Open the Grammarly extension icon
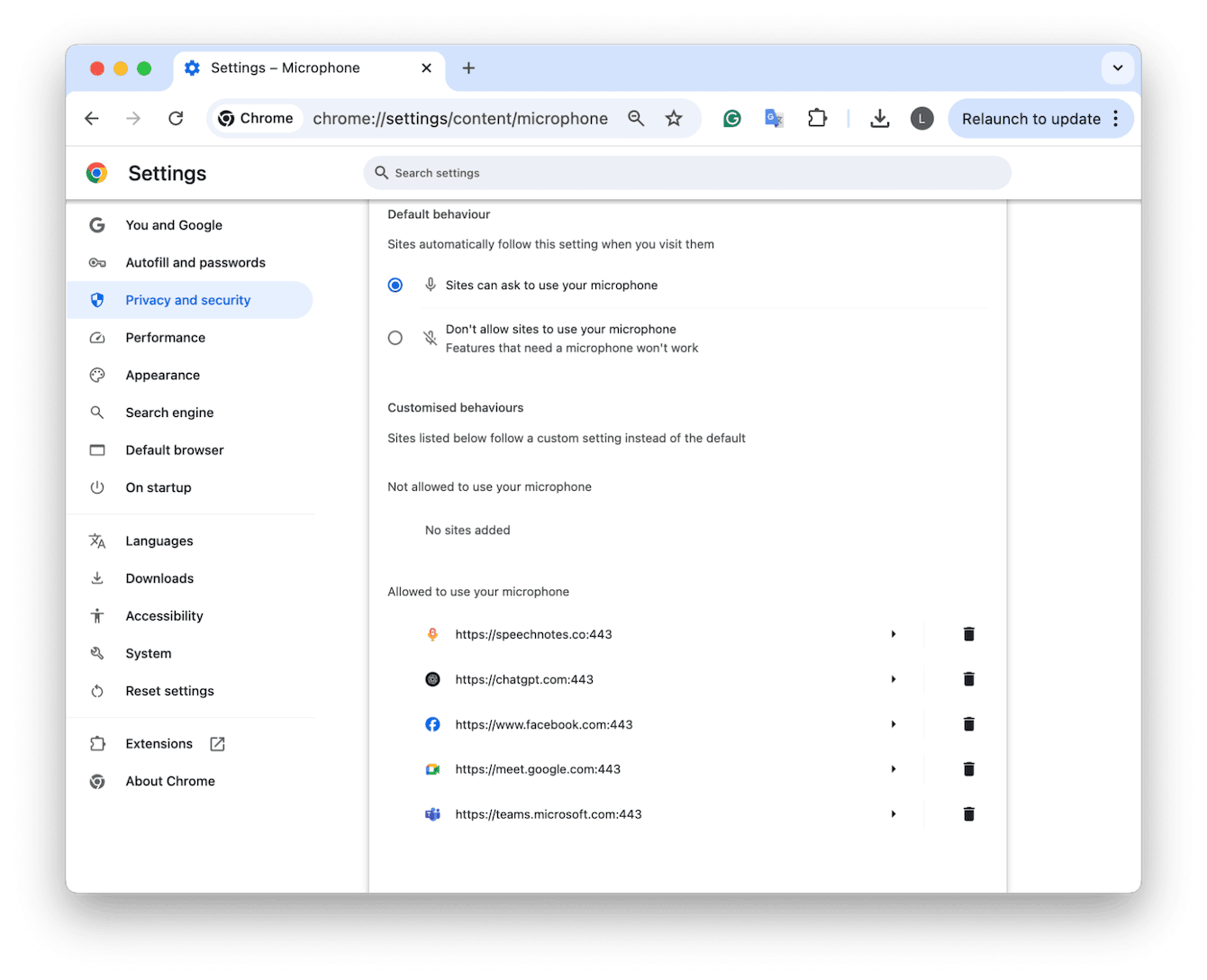 coord(731,118)
